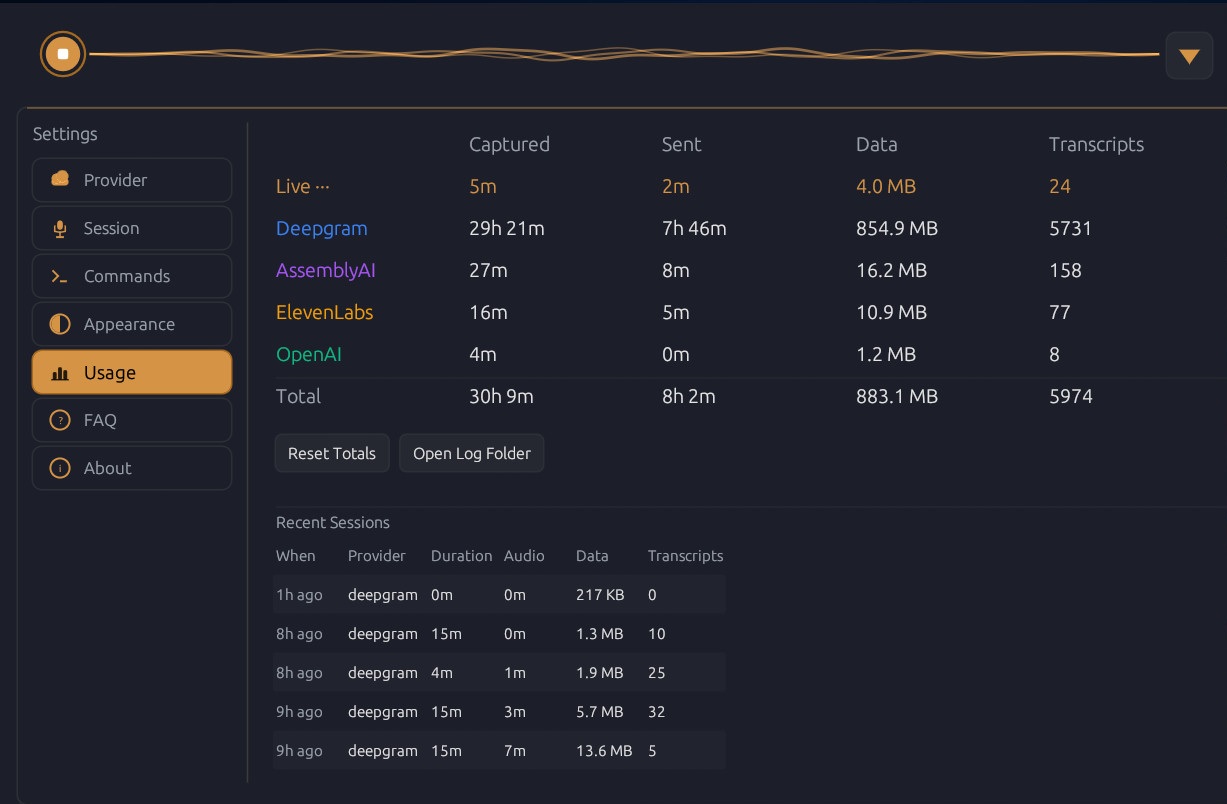The image size is (1227, 804).
Task: Click the FAQ question mark icon
Action: coord(60,420)
